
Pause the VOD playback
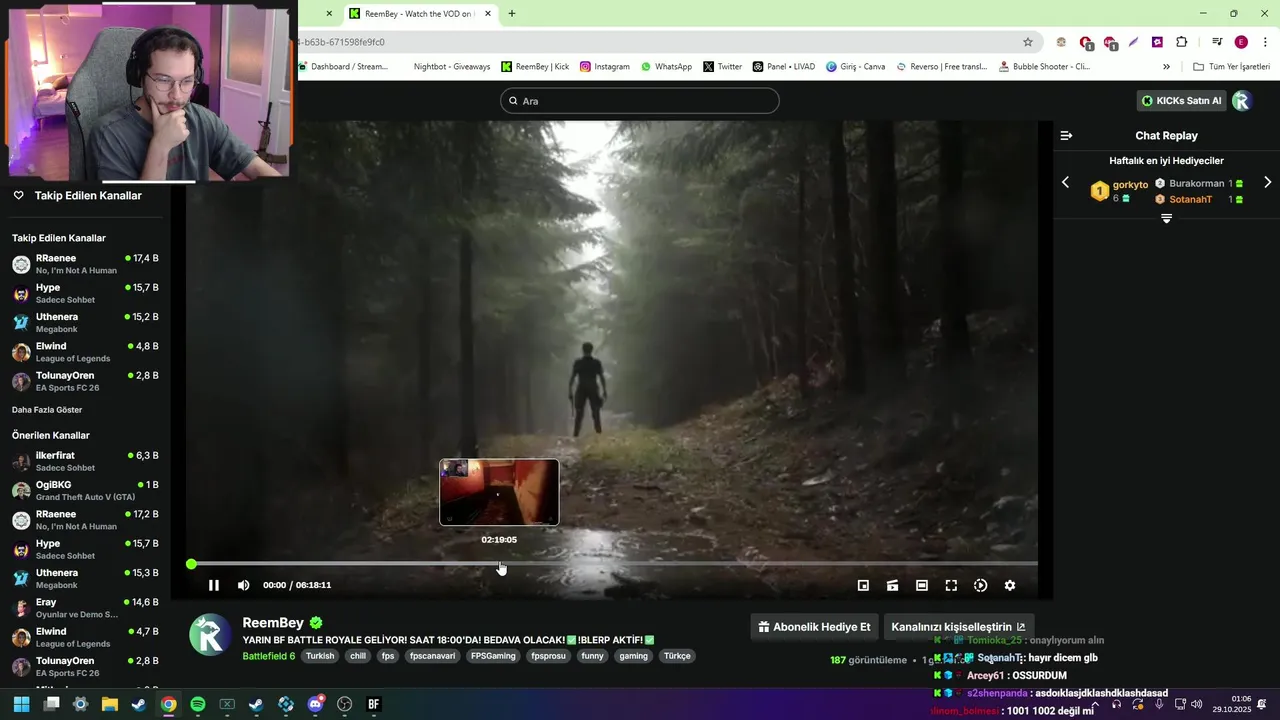(x=213, y=585)
